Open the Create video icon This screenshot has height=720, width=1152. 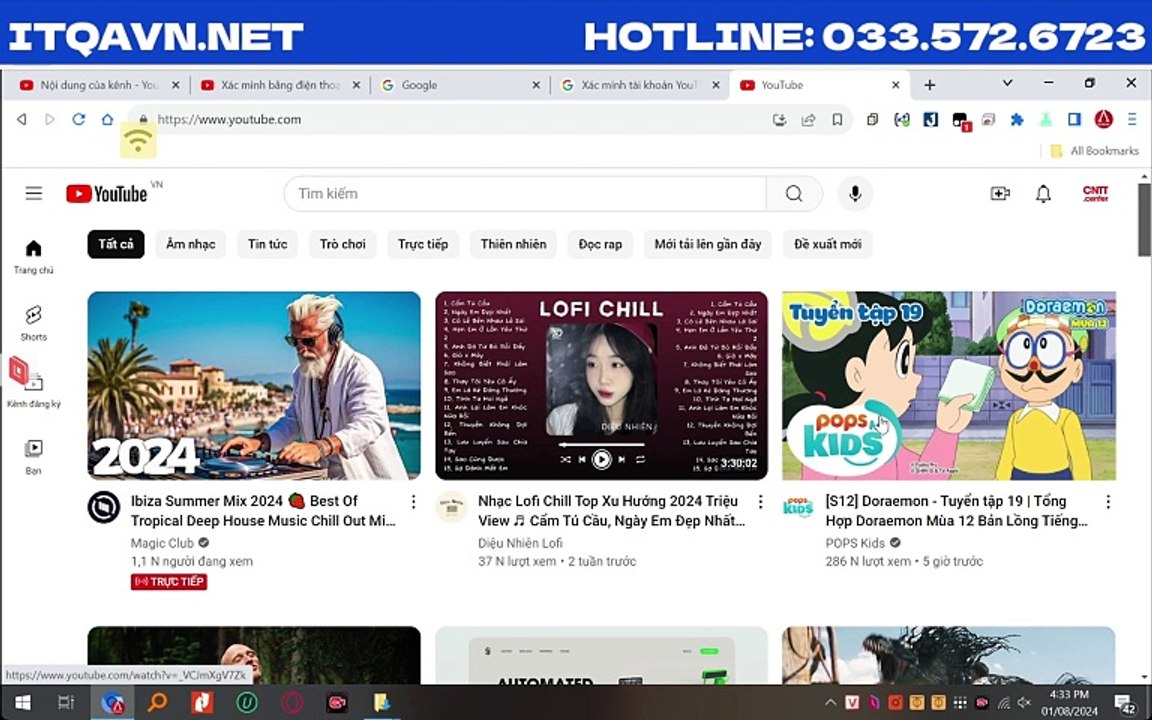pyautogui.click(x=1000, y=193)
